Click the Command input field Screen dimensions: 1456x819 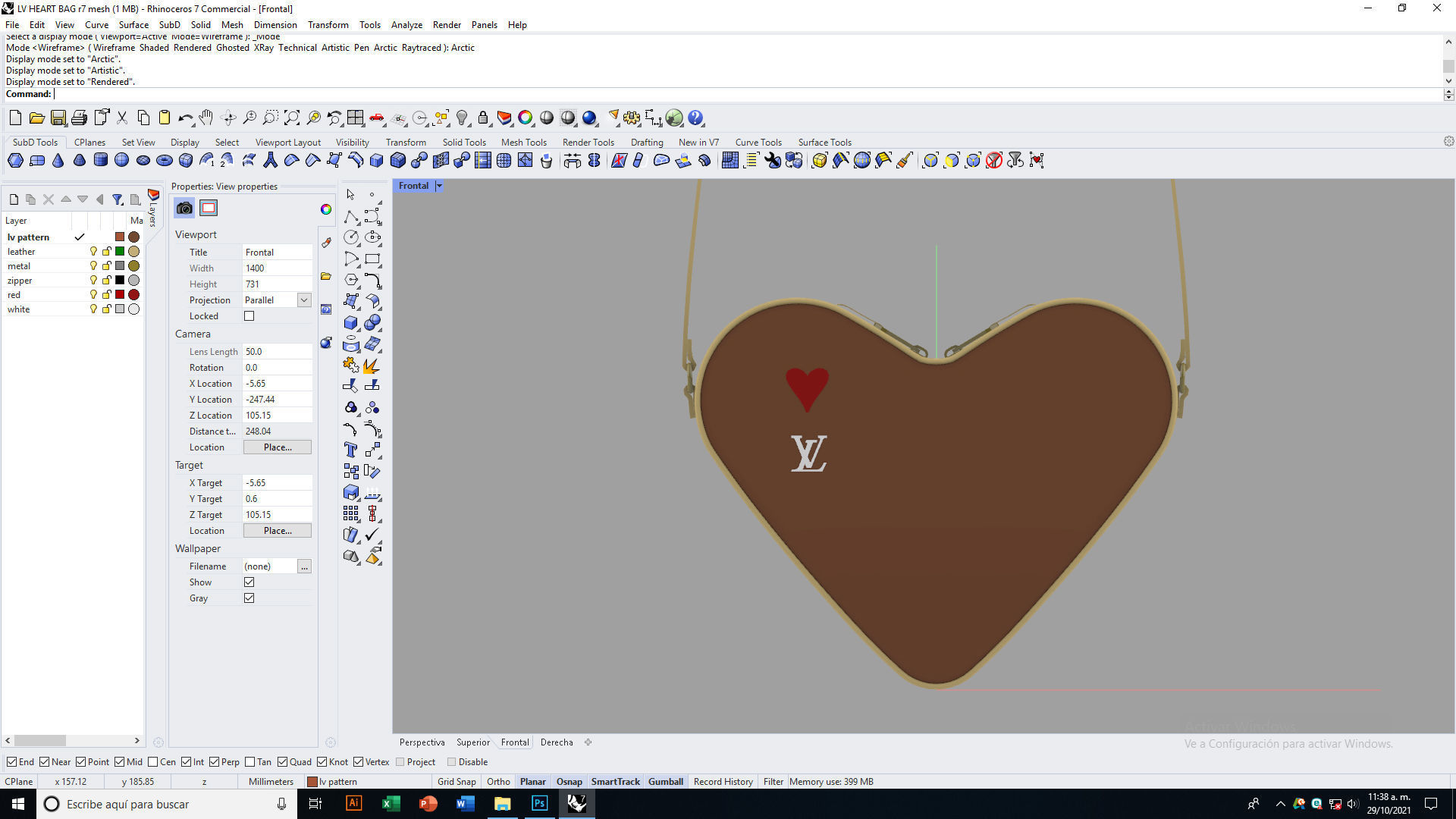tap(748, 94)
